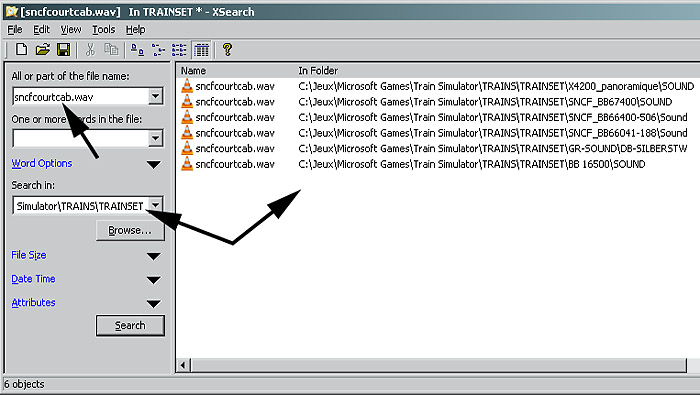Click the Attributes link
Screen dimensions: 700x395
[x=33, y=303]
